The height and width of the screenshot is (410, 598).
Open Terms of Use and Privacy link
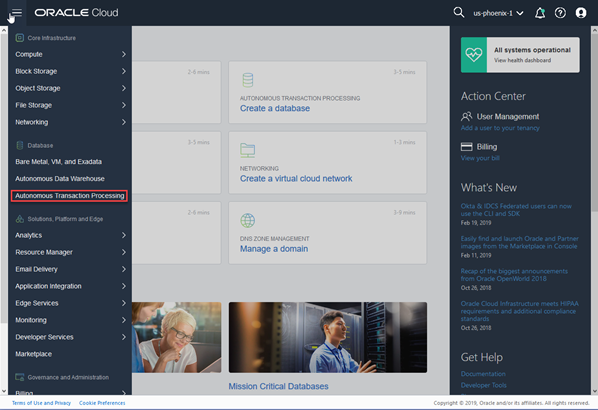41,403
